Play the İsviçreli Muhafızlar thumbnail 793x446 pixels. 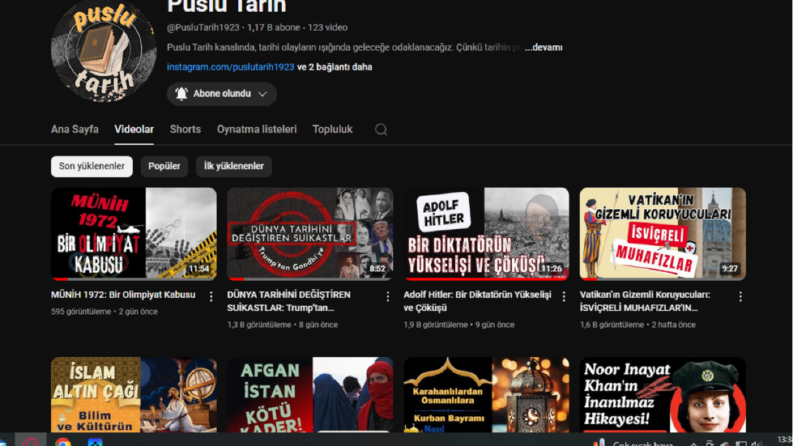pyautogui.click(x=663, y=234)
